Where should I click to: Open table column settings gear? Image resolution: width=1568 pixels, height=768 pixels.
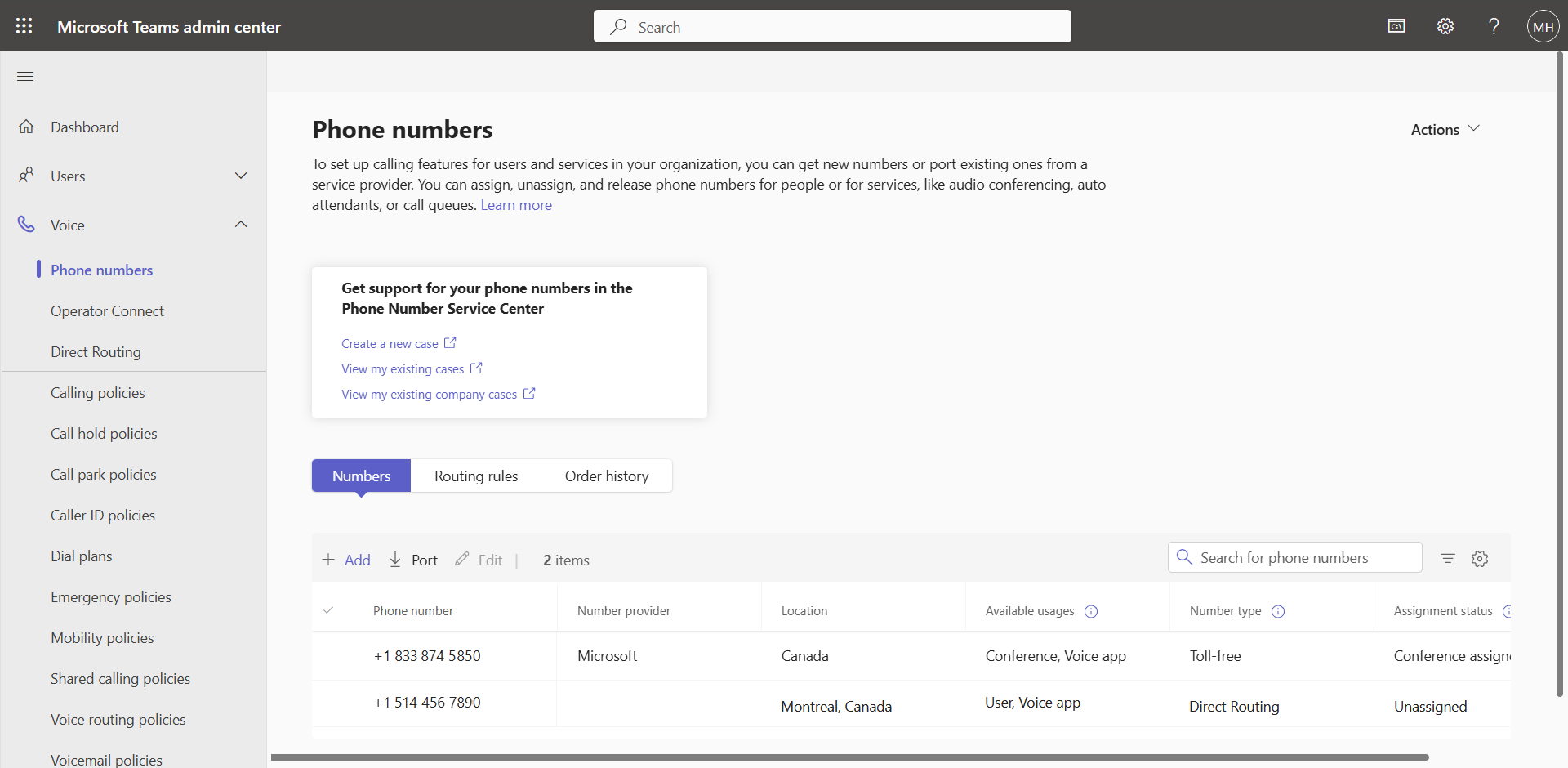click(1480, 558)
